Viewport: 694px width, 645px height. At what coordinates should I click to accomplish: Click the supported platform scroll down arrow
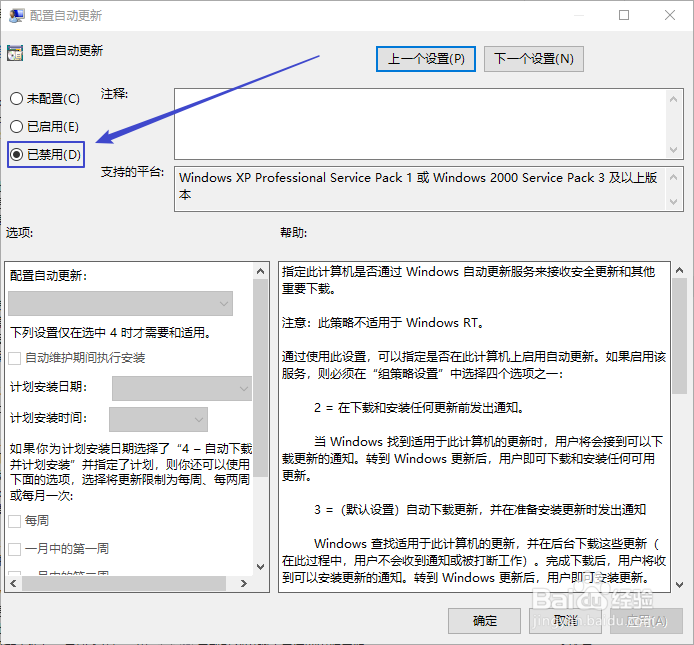coord(674,202)
